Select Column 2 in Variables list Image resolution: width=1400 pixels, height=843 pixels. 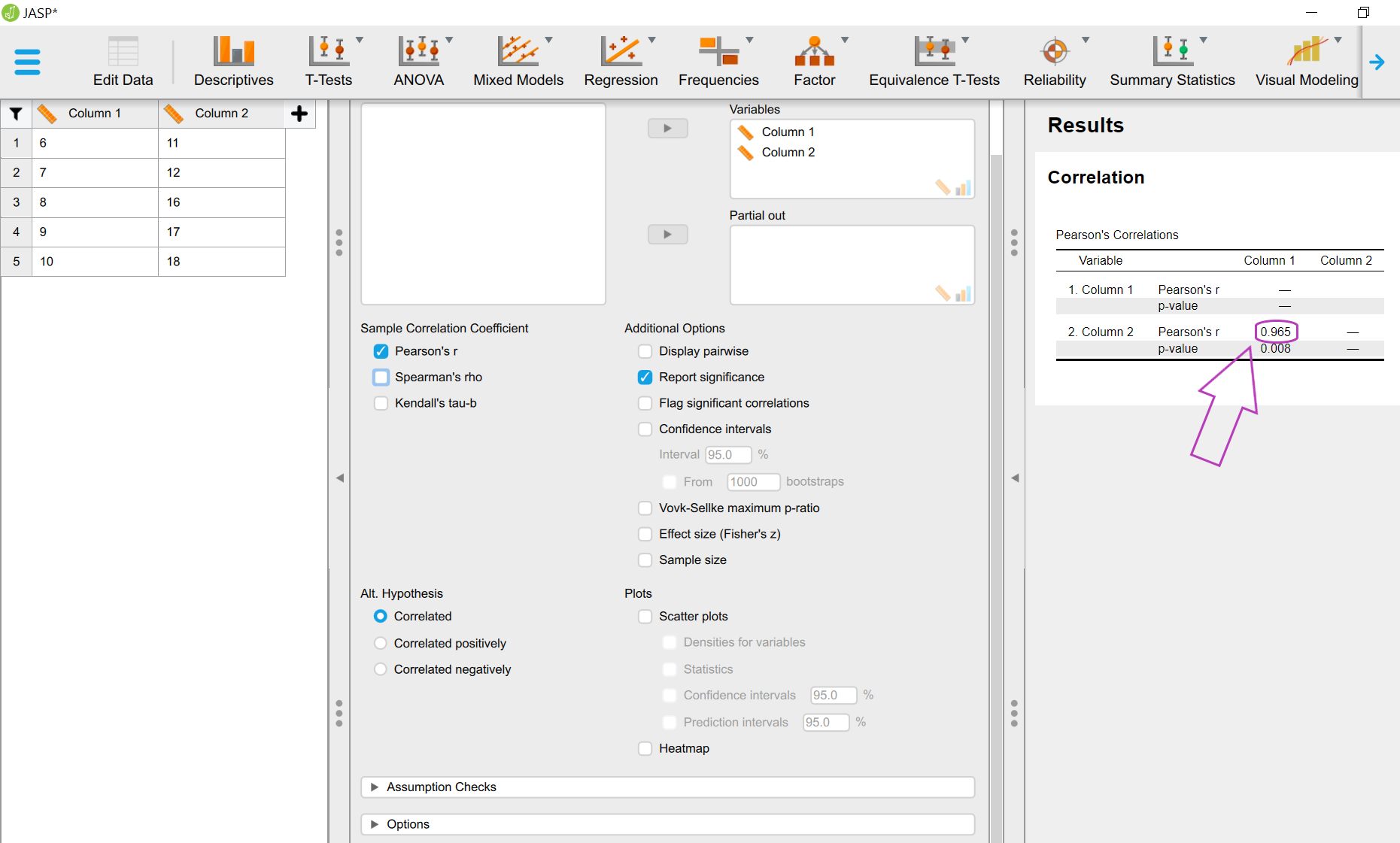pyautogui.click(x=788, y=152)
